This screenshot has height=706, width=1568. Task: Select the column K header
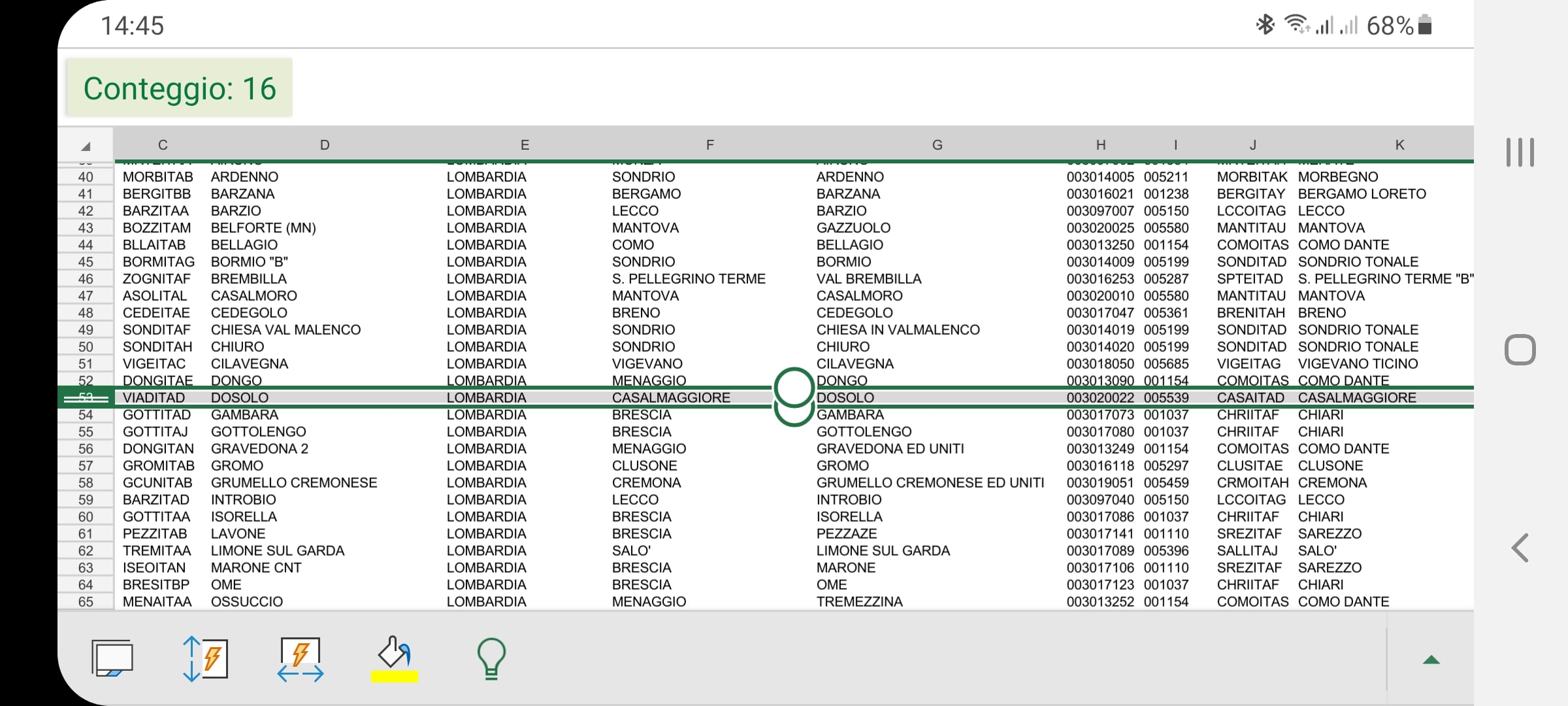(1399, 145)
